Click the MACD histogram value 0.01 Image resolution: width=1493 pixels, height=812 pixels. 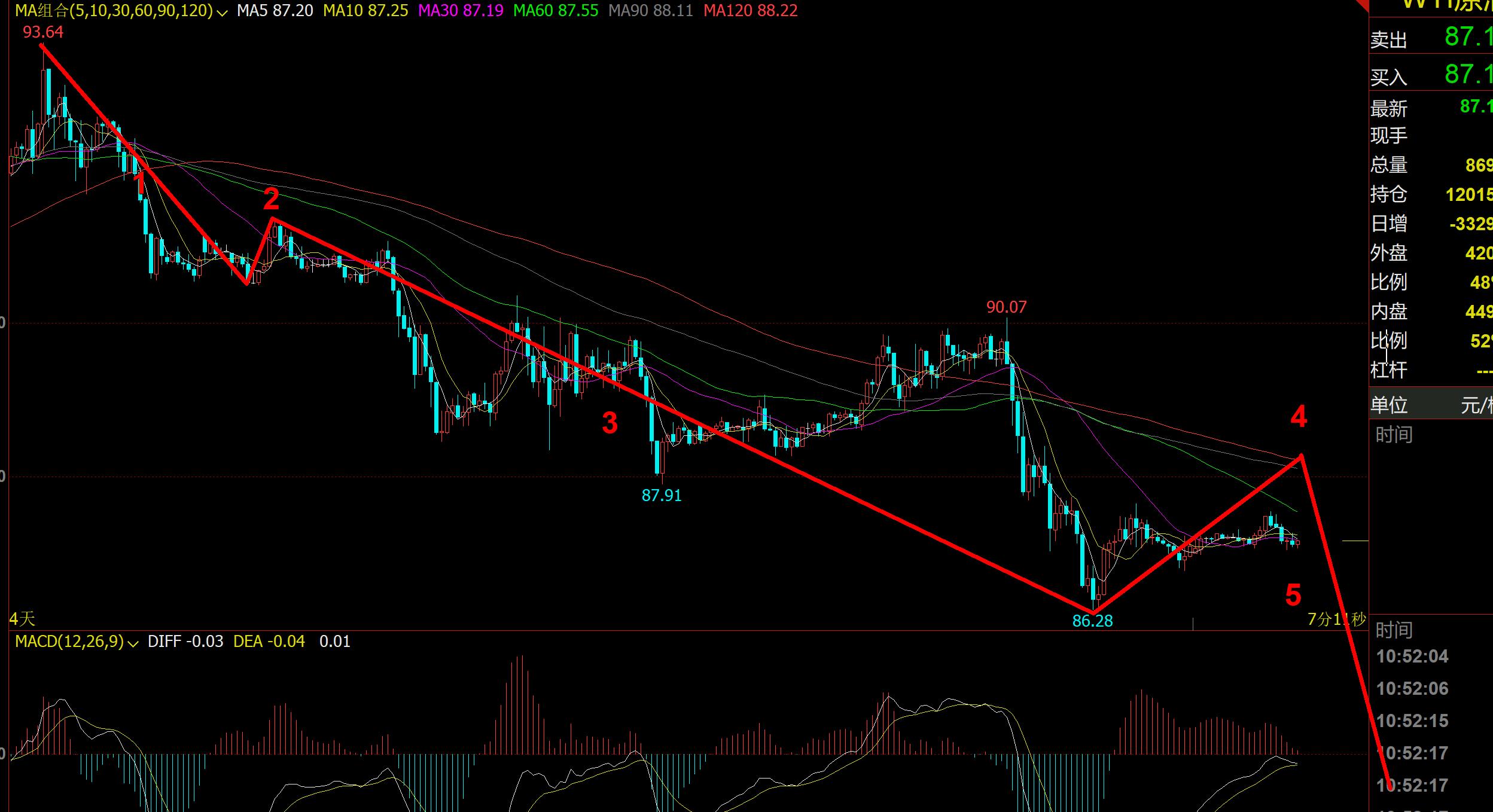tap(335, 642)
